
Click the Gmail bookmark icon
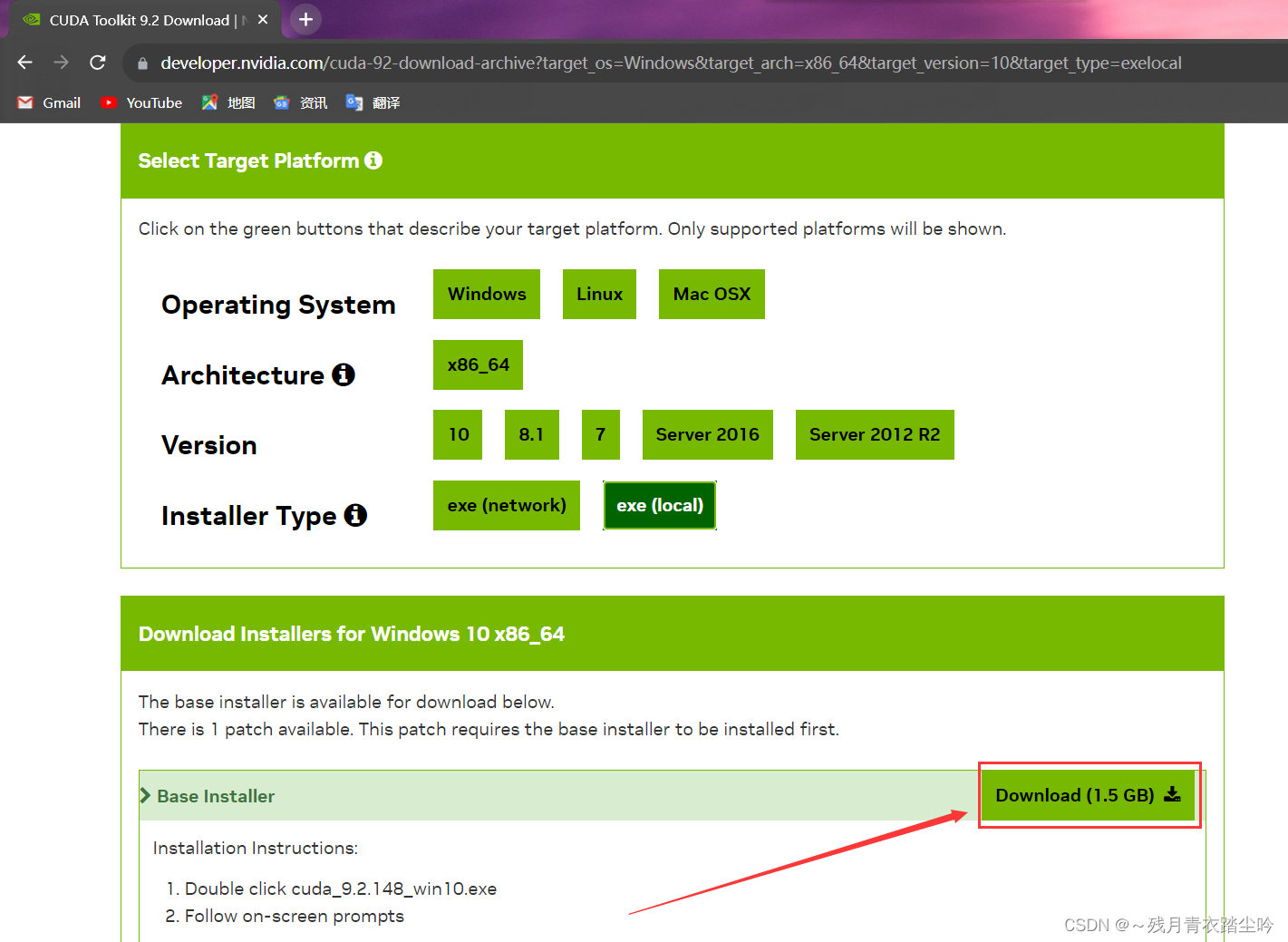(x=25, y=102)
